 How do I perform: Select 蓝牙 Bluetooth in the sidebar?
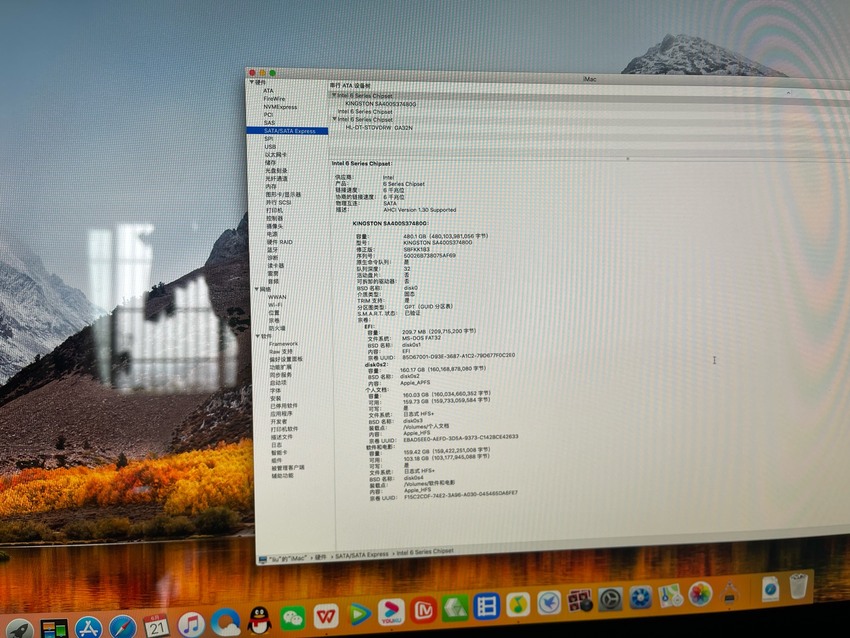point(273,250)
